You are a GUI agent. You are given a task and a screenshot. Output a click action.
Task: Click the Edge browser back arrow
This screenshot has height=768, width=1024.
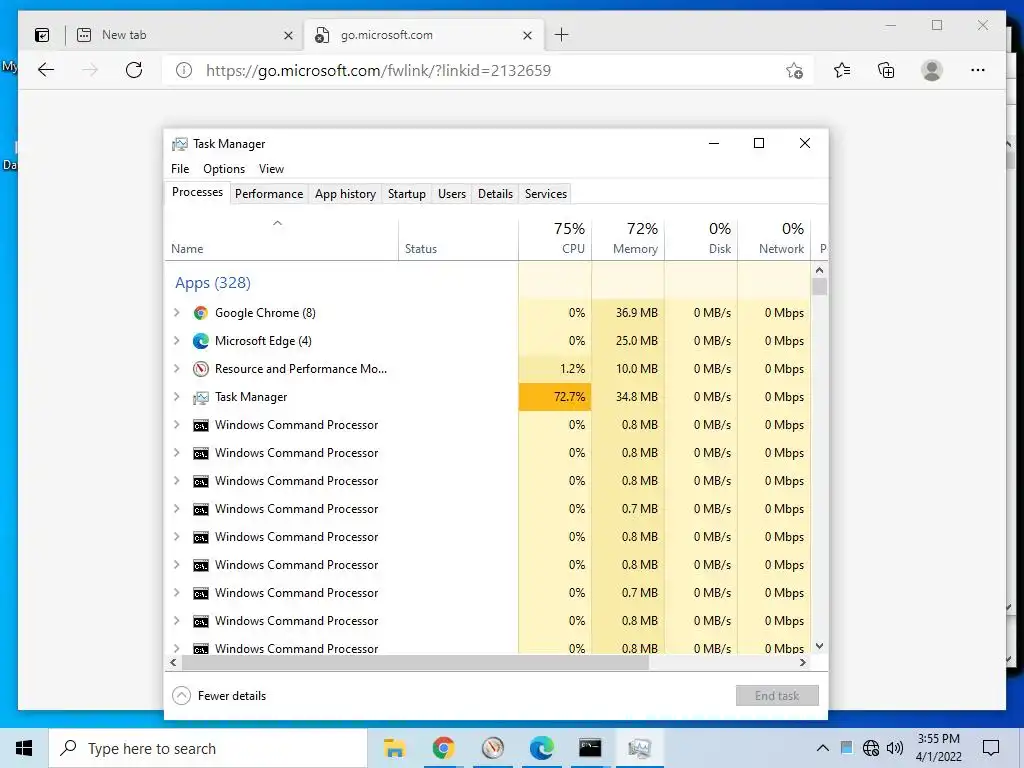click(x=46, y=70)
